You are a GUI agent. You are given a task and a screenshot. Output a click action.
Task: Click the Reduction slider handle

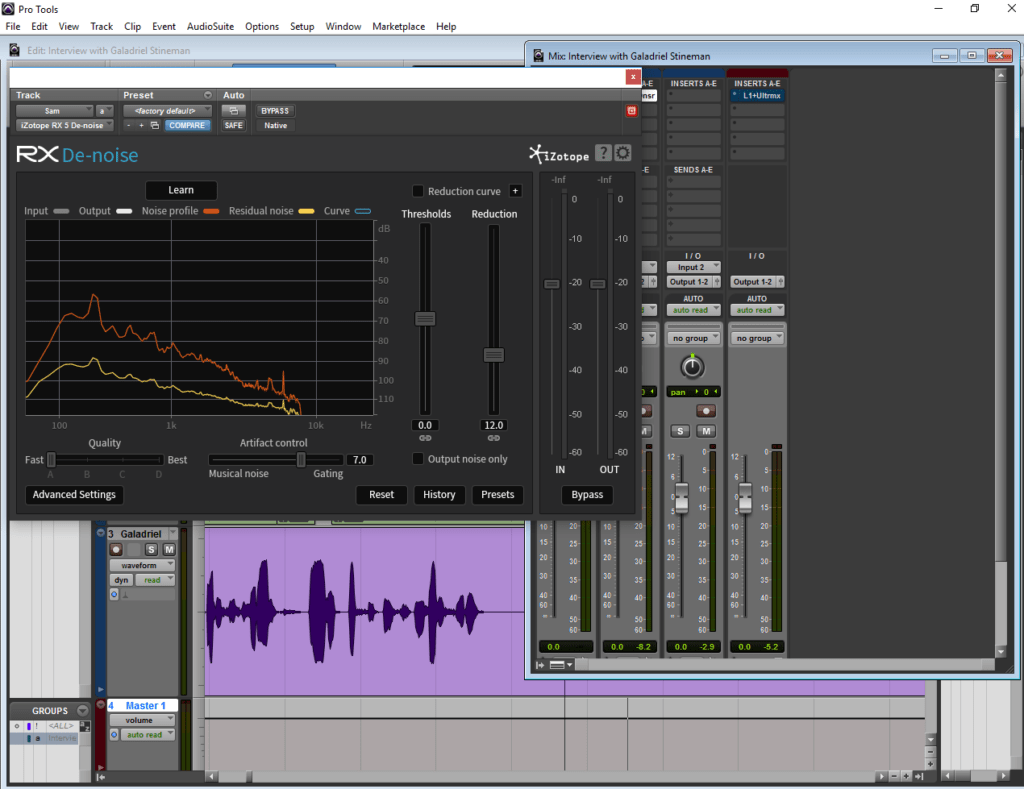click(x=493, y=355)
